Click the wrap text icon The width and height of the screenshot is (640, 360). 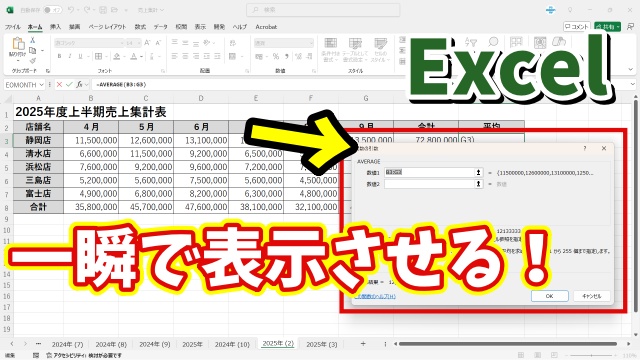[x=233, y=42]
